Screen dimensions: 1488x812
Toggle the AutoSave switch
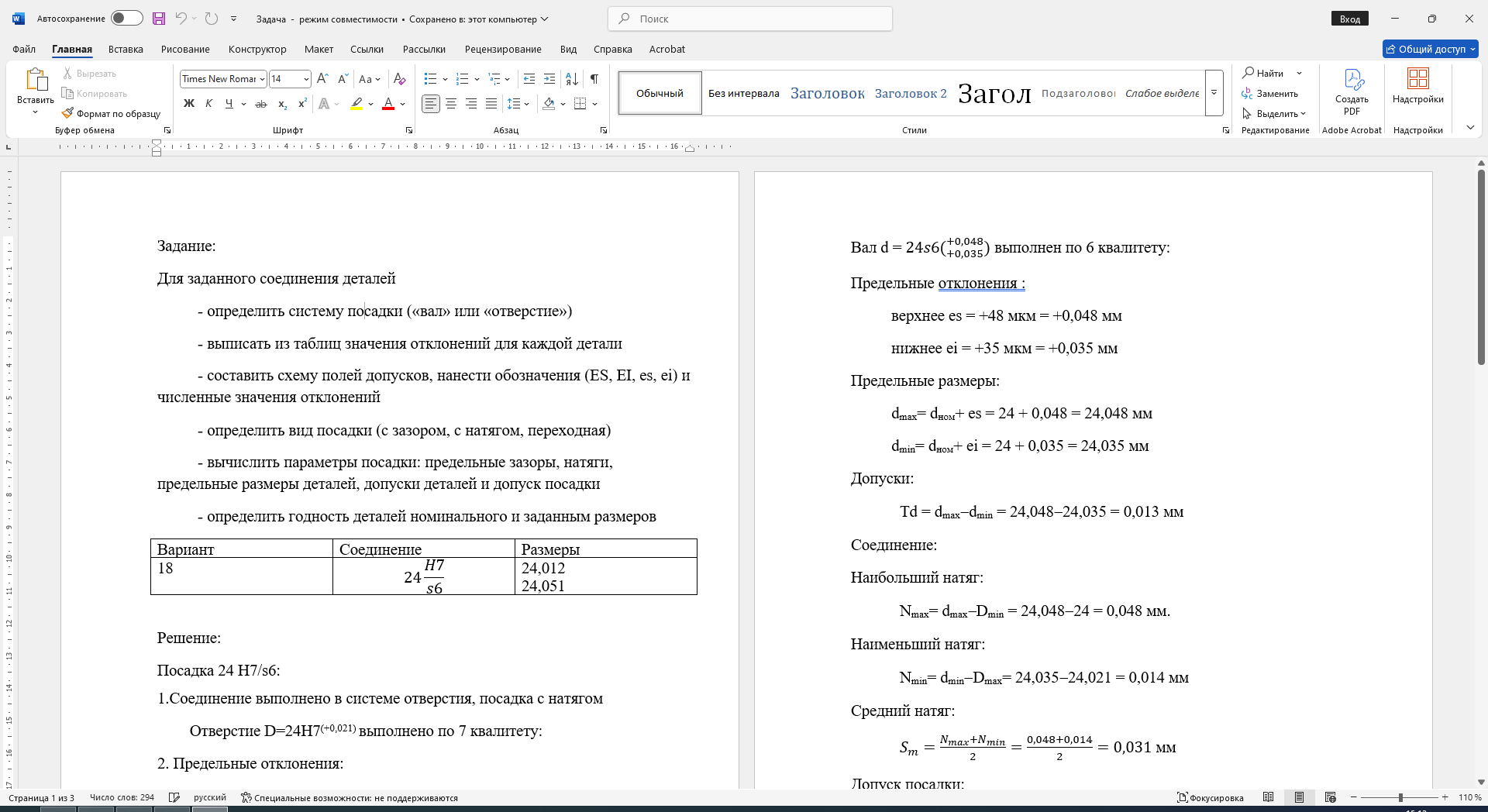pos(126,19)
